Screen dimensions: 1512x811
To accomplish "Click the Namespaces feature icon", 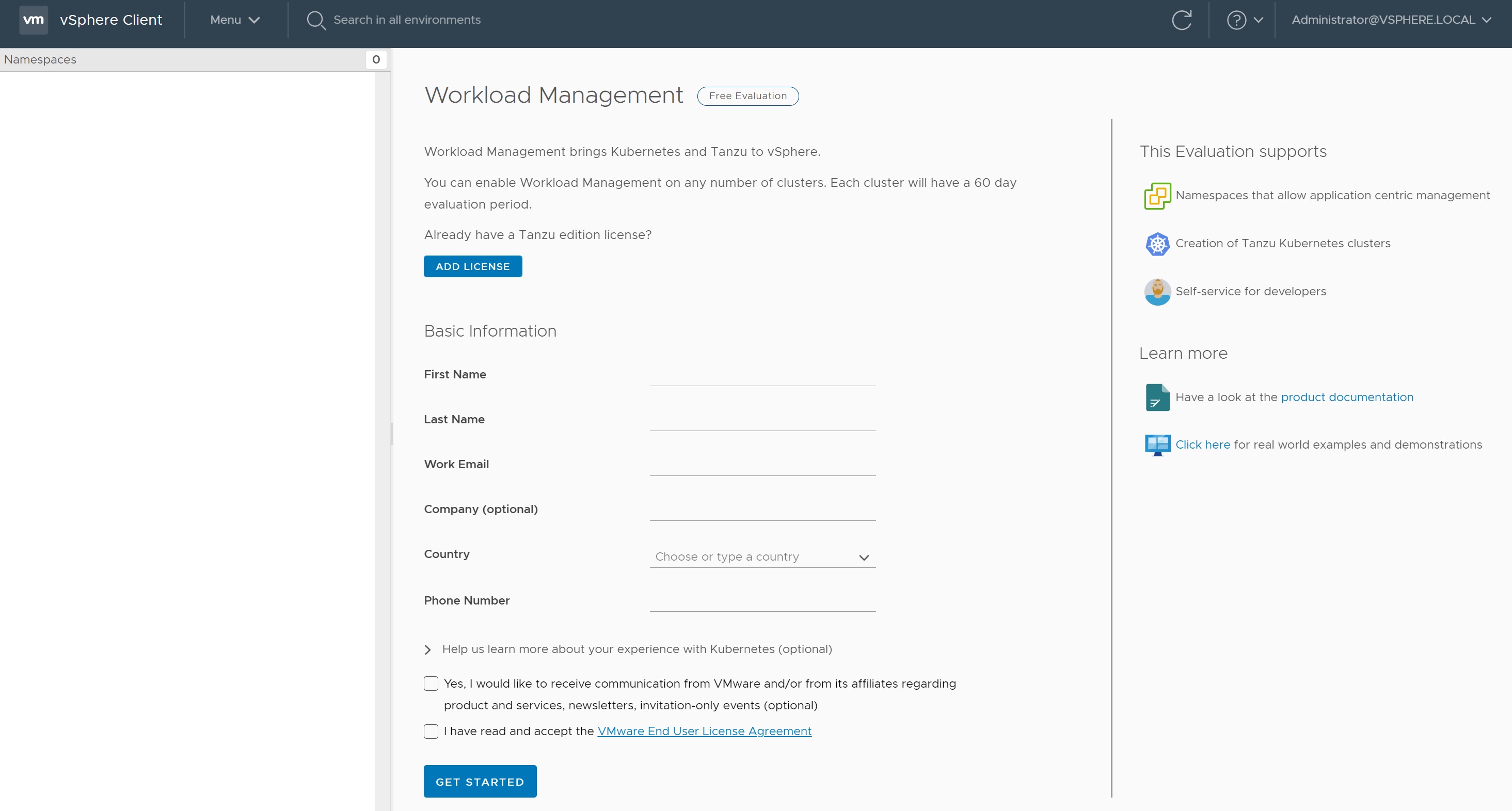I will point(1157,196).
